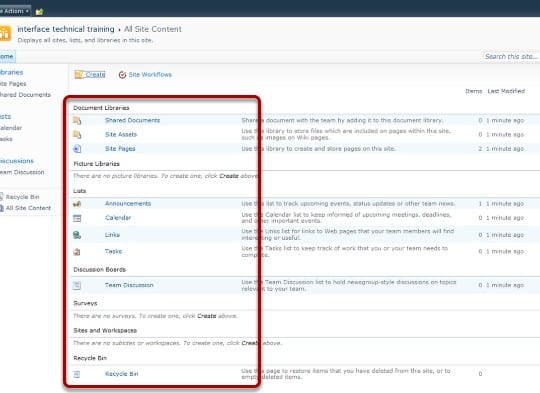Open the Calendar list link
This screenshot has height=393, width=540.
[x=118, y=218]
